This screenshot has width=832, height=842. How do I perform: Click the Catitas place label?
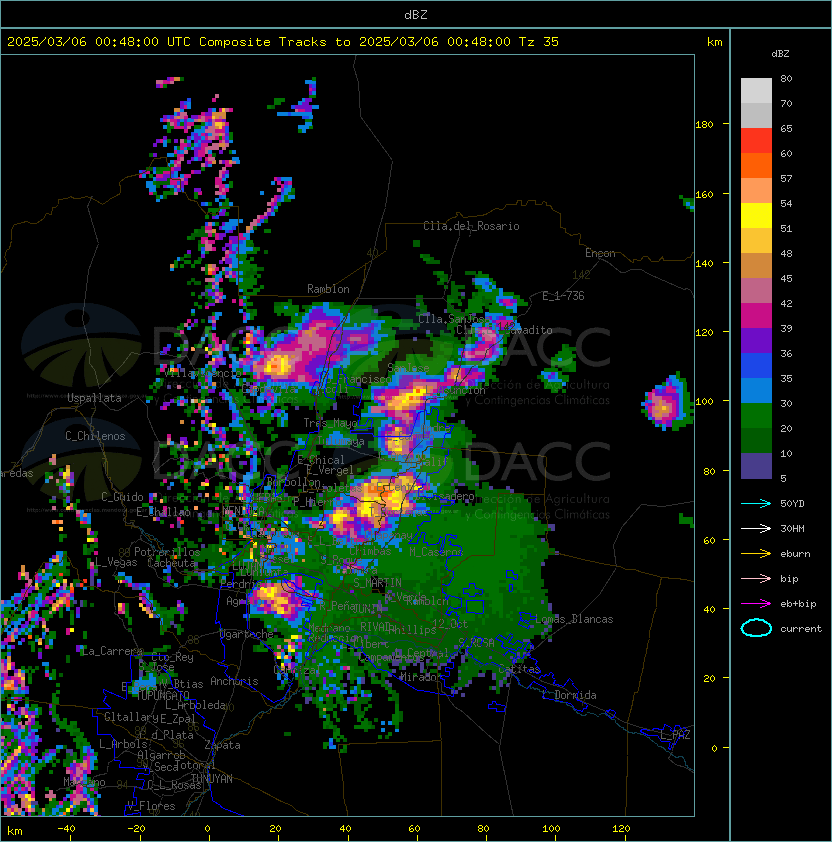[x=519, y=669]
